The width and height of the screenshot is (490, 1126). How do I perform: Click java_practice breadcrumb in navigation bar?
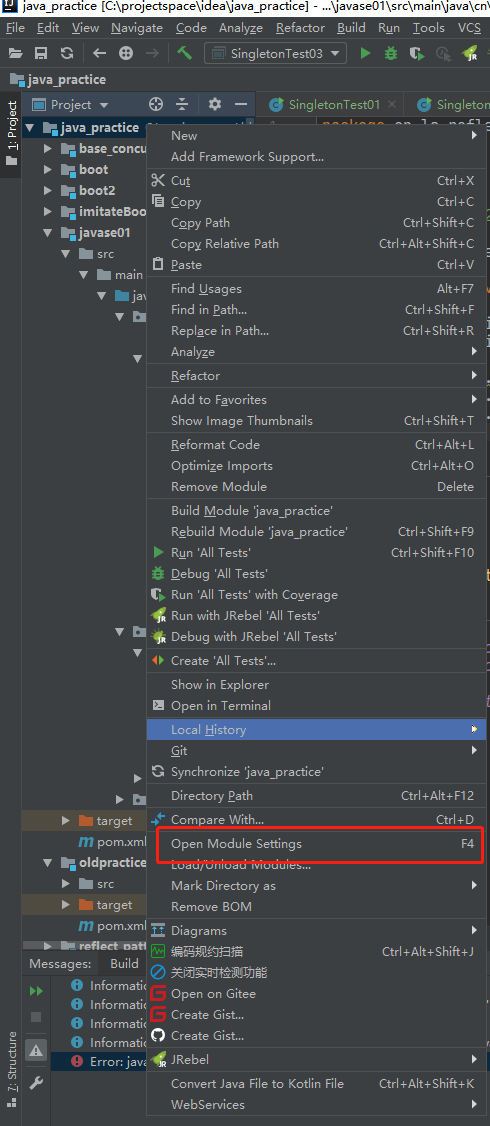[x=59, y=80]
